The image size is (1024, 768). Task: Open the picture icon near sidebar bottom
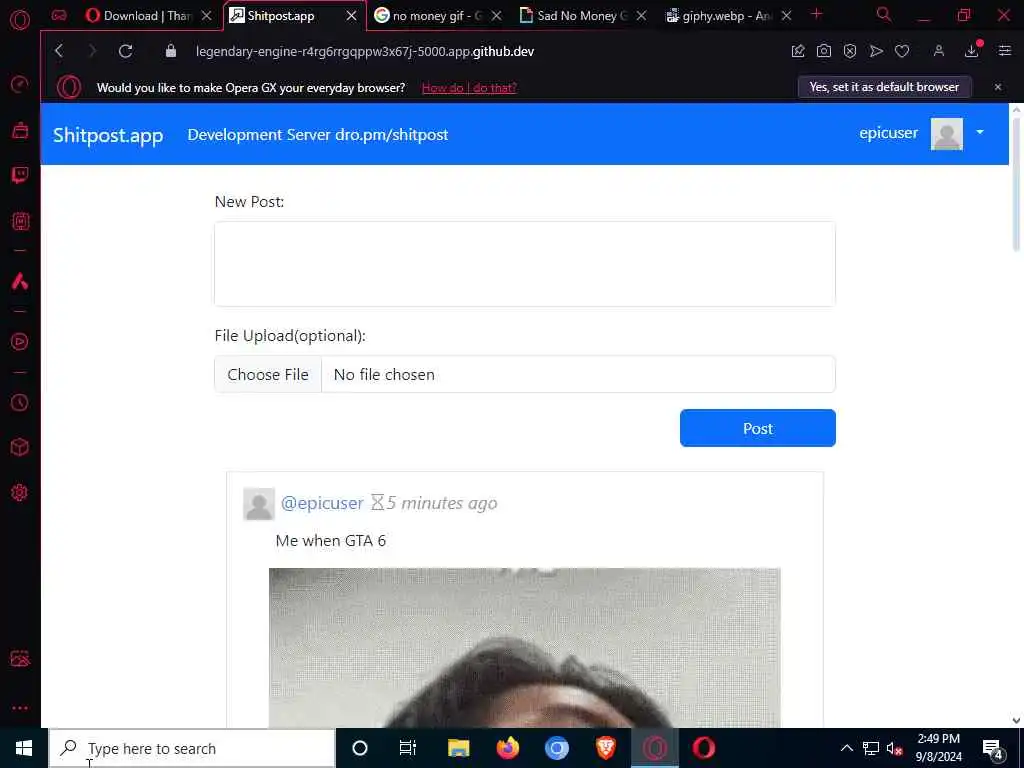click(x=20, y=658)
